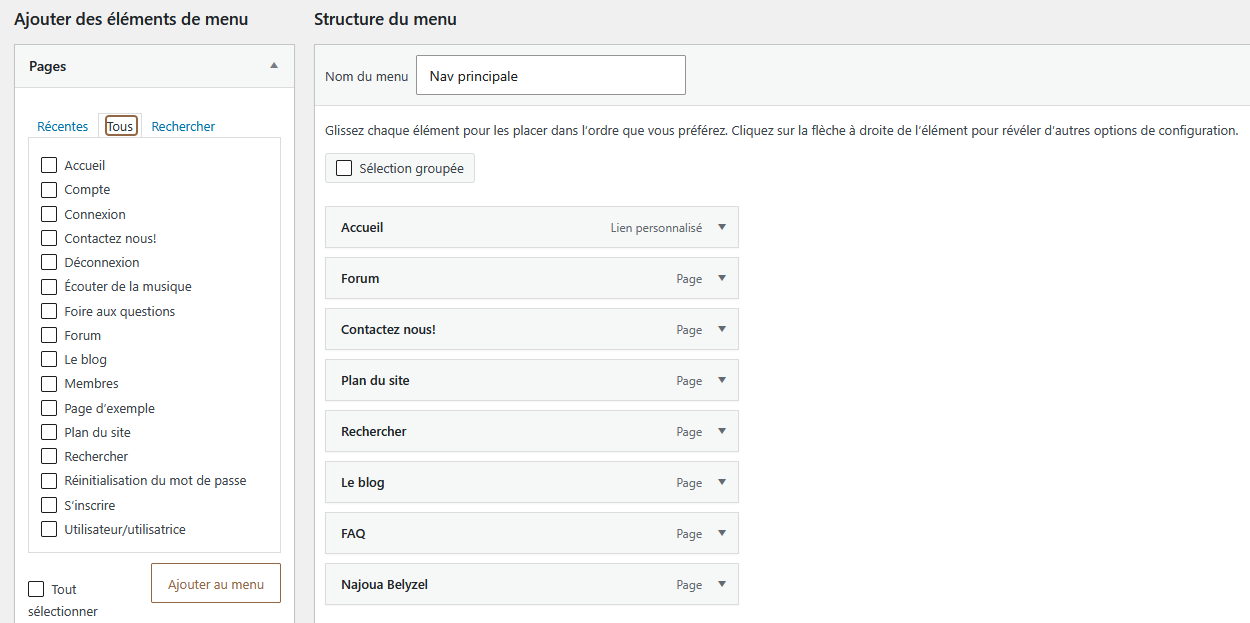Expand the Accueil menu item arrow
This screenshot has height=623, width=1250.
pyautogui.click(x=722, y=227)
